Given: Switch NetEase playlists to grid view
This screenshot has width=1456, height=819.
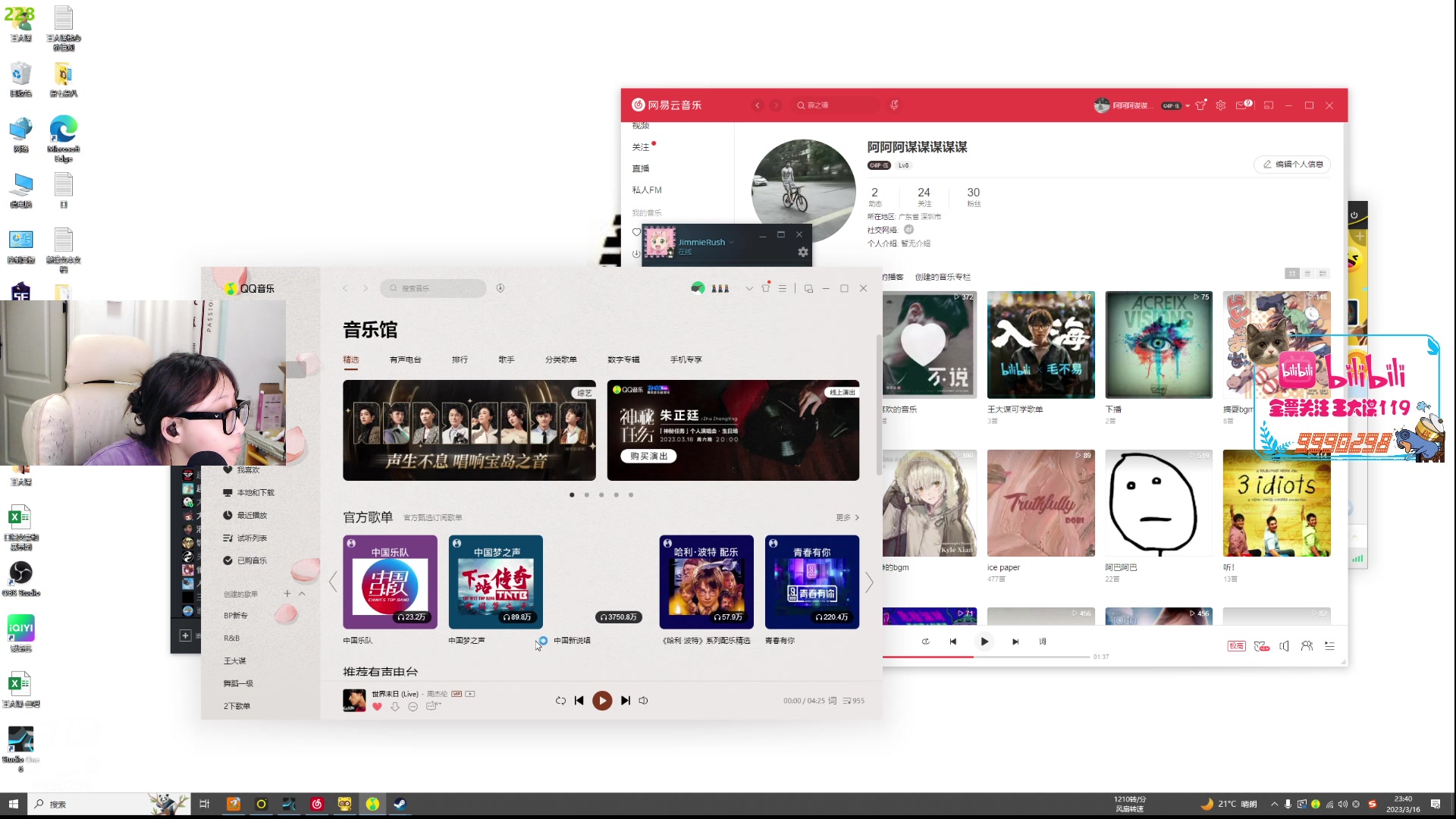Looking at the screenshot, I should 1292,274.
